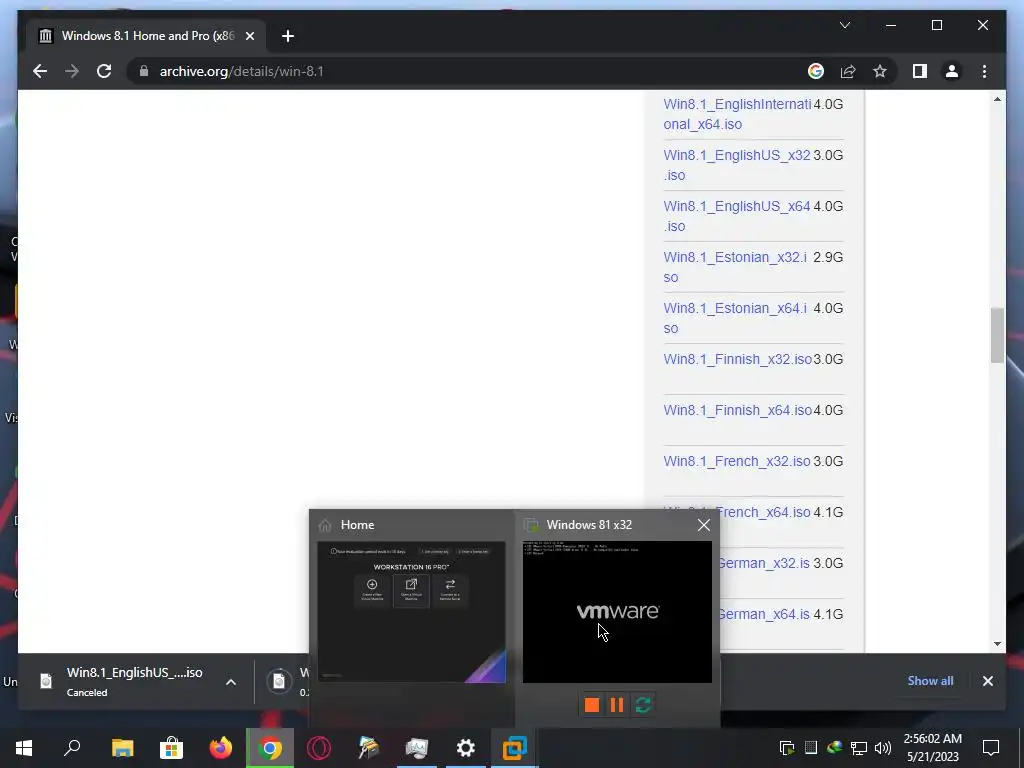Open the notification center
The image size is (1024, 768).
tap(991, 748)
